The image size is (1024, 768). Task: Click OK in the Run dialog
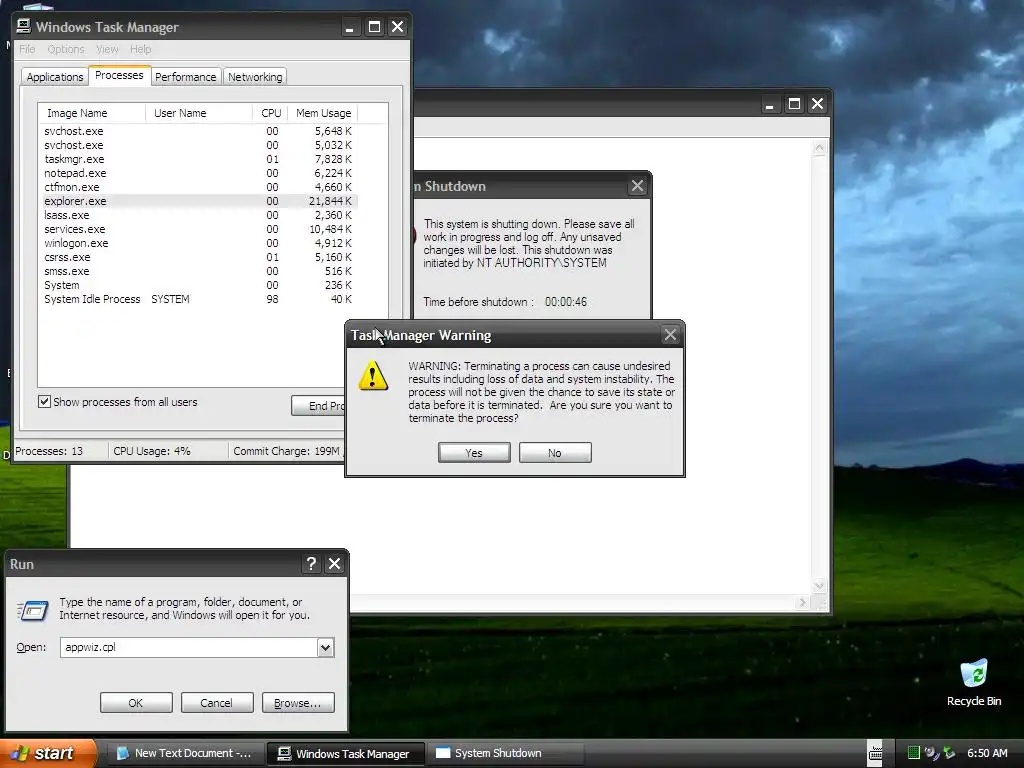(x=136, y=703)
